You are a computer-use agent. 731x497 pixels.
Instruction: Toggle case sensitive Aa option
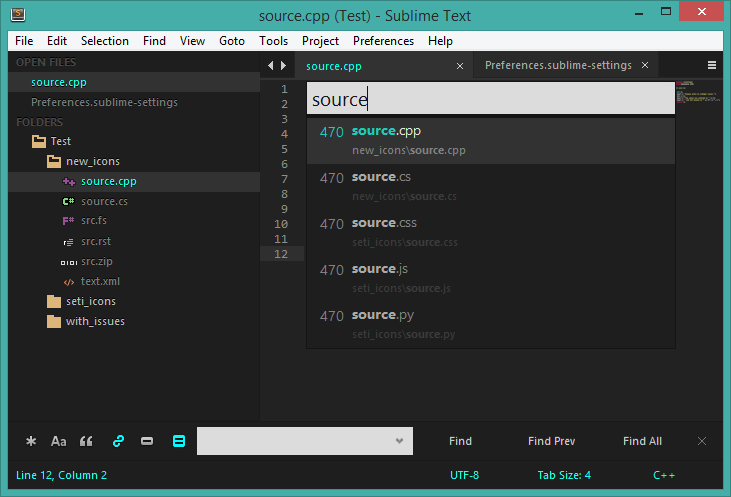tap(58, 441)
